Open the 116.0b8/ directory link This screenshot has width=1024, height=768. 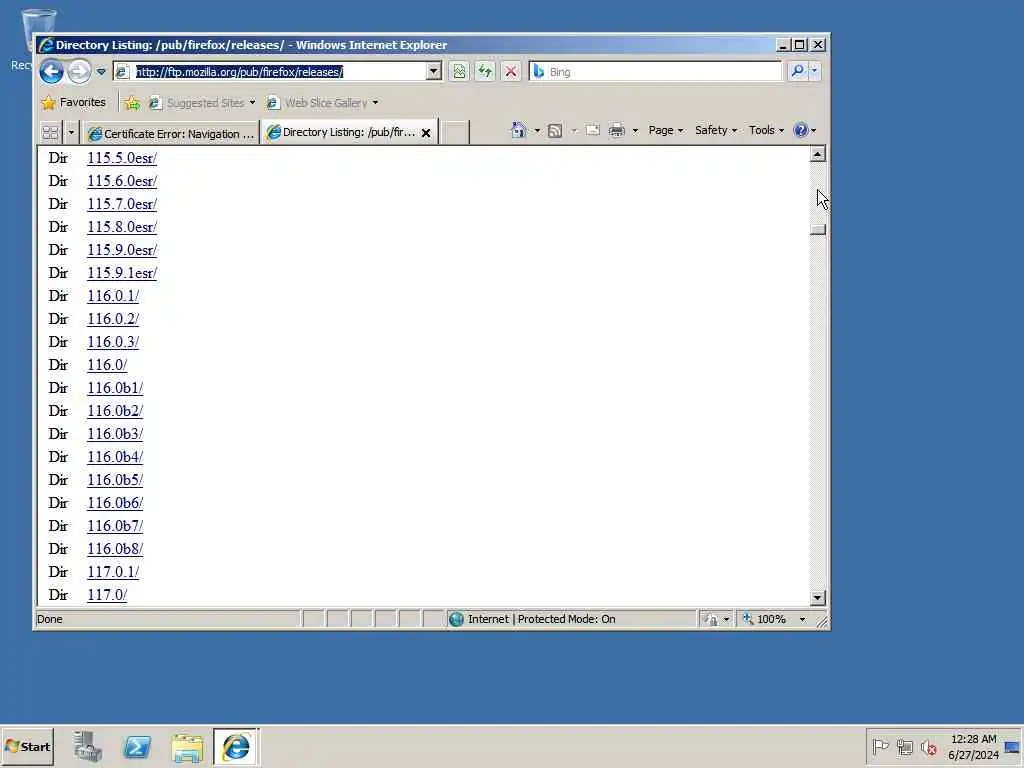coord(115,549)
